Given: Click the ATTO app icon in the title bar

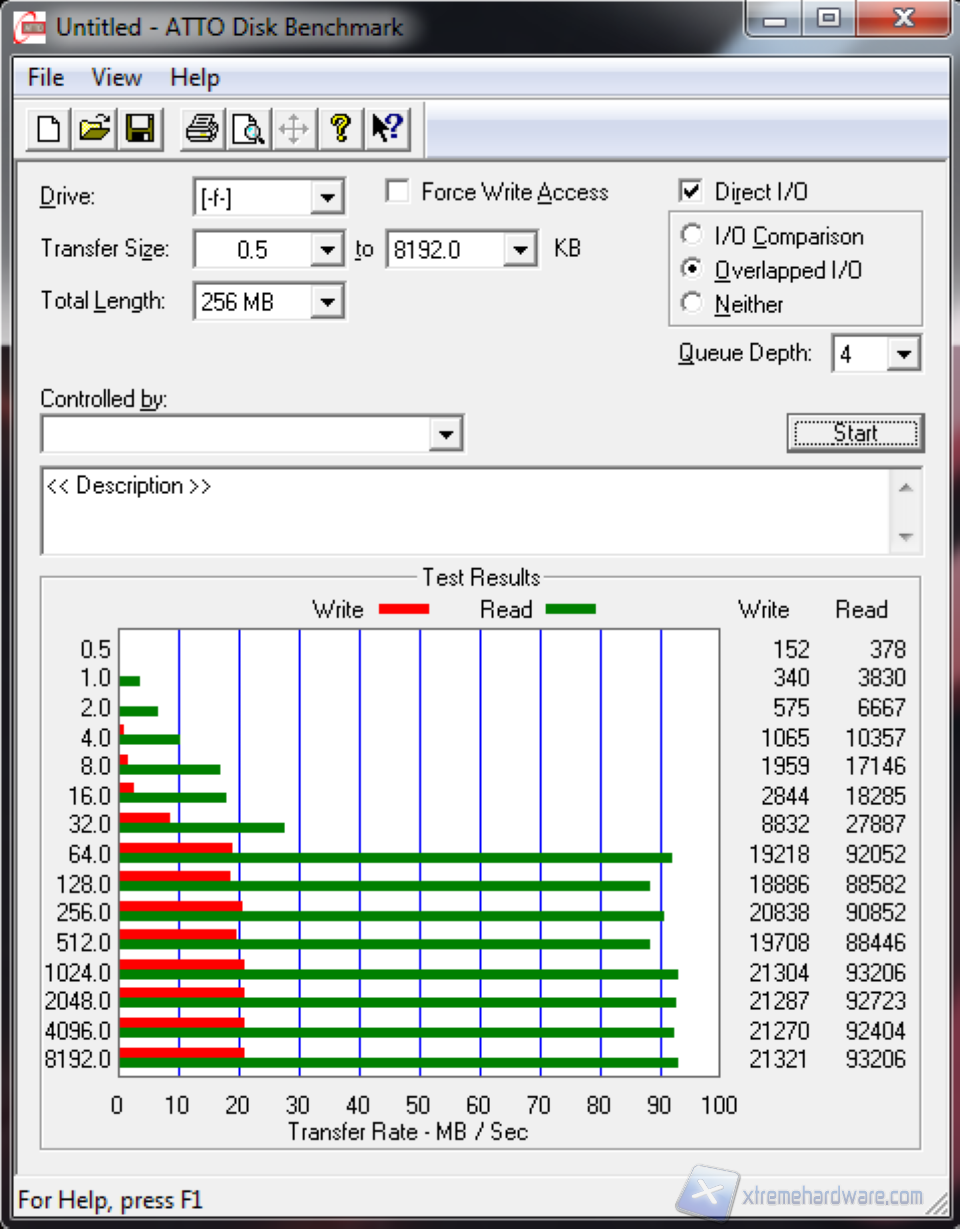Looking at the screenshot, I should (x=29, y=27).
